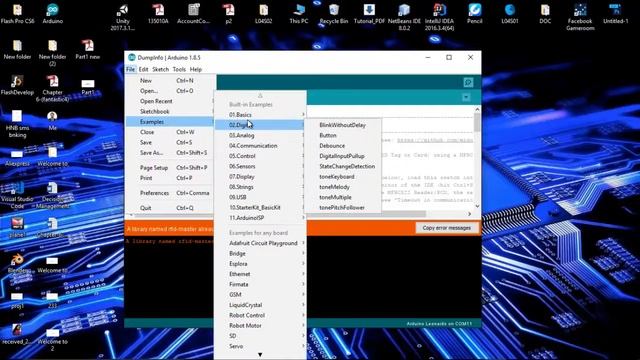Expand Adafruit Circuit Playground examples
The height and width of the screenshot is (360, 640).
(x=260, y=243)
